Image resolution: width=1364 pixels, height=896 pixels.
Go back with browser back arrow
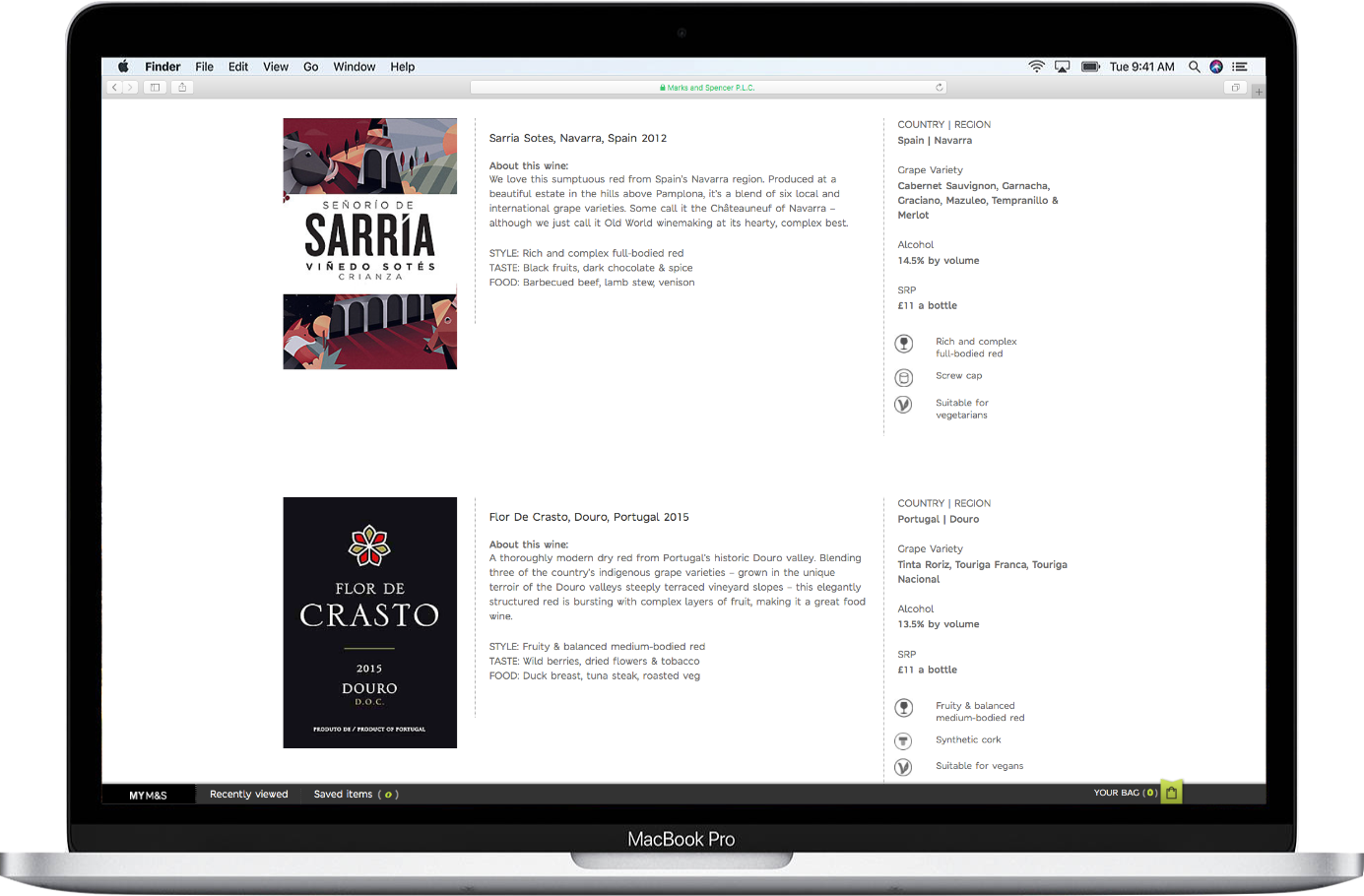pyautogui.click(x=114, y=88)
